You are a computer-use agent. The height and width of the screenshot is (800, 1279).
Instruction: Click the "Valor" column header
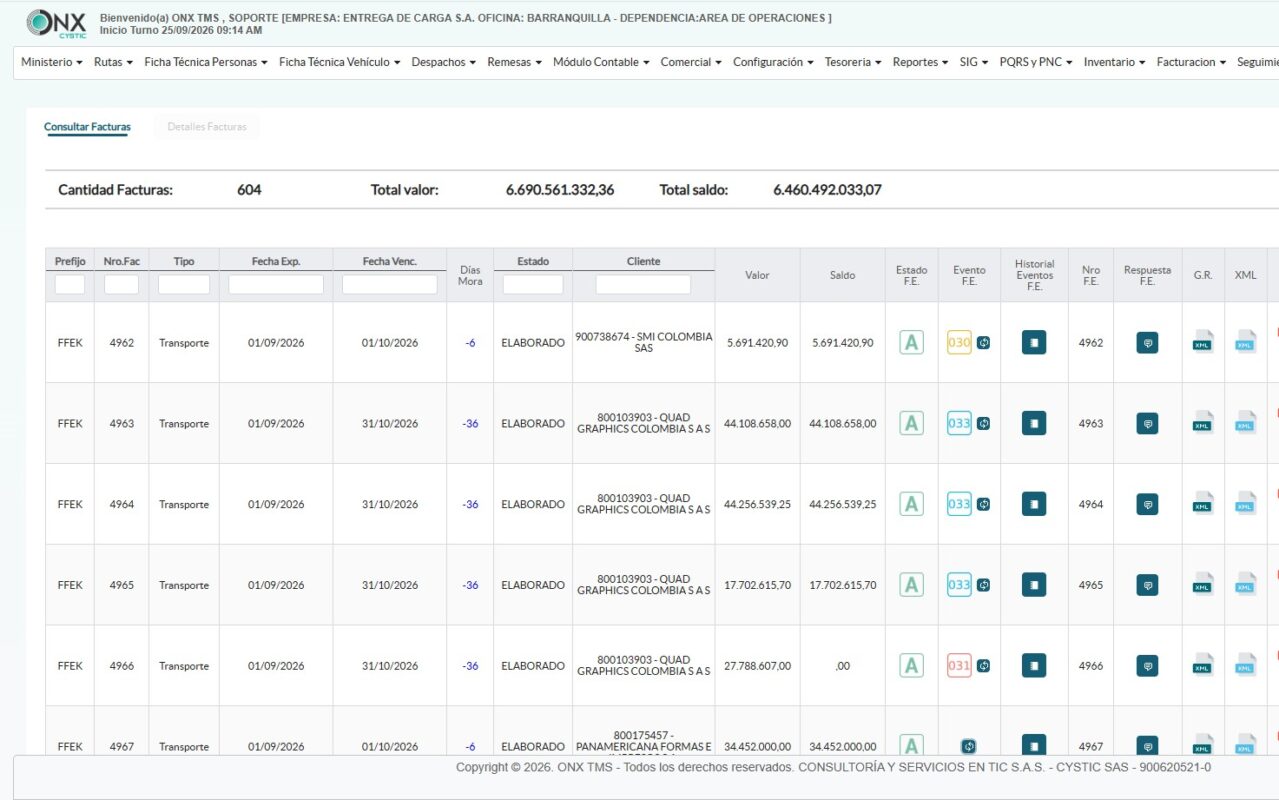coord(757,275)
